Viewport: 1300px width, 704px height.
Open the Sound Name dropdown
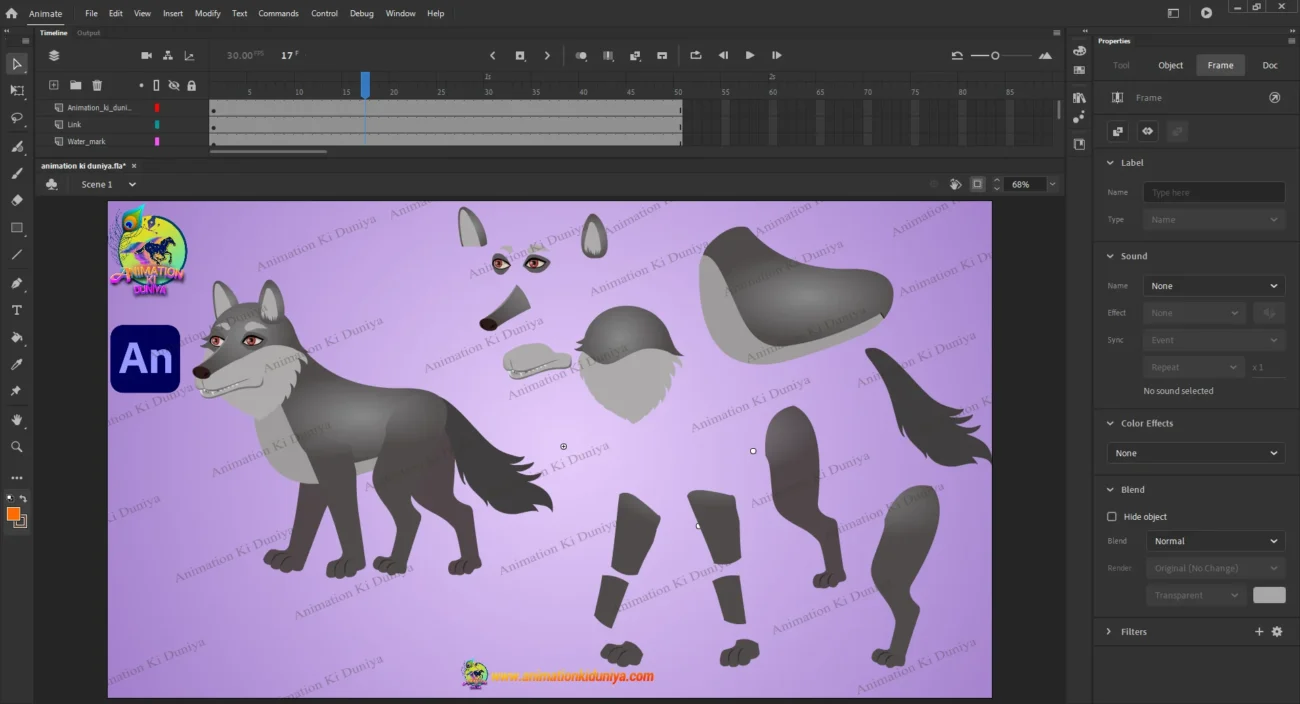pos(1214,286)
